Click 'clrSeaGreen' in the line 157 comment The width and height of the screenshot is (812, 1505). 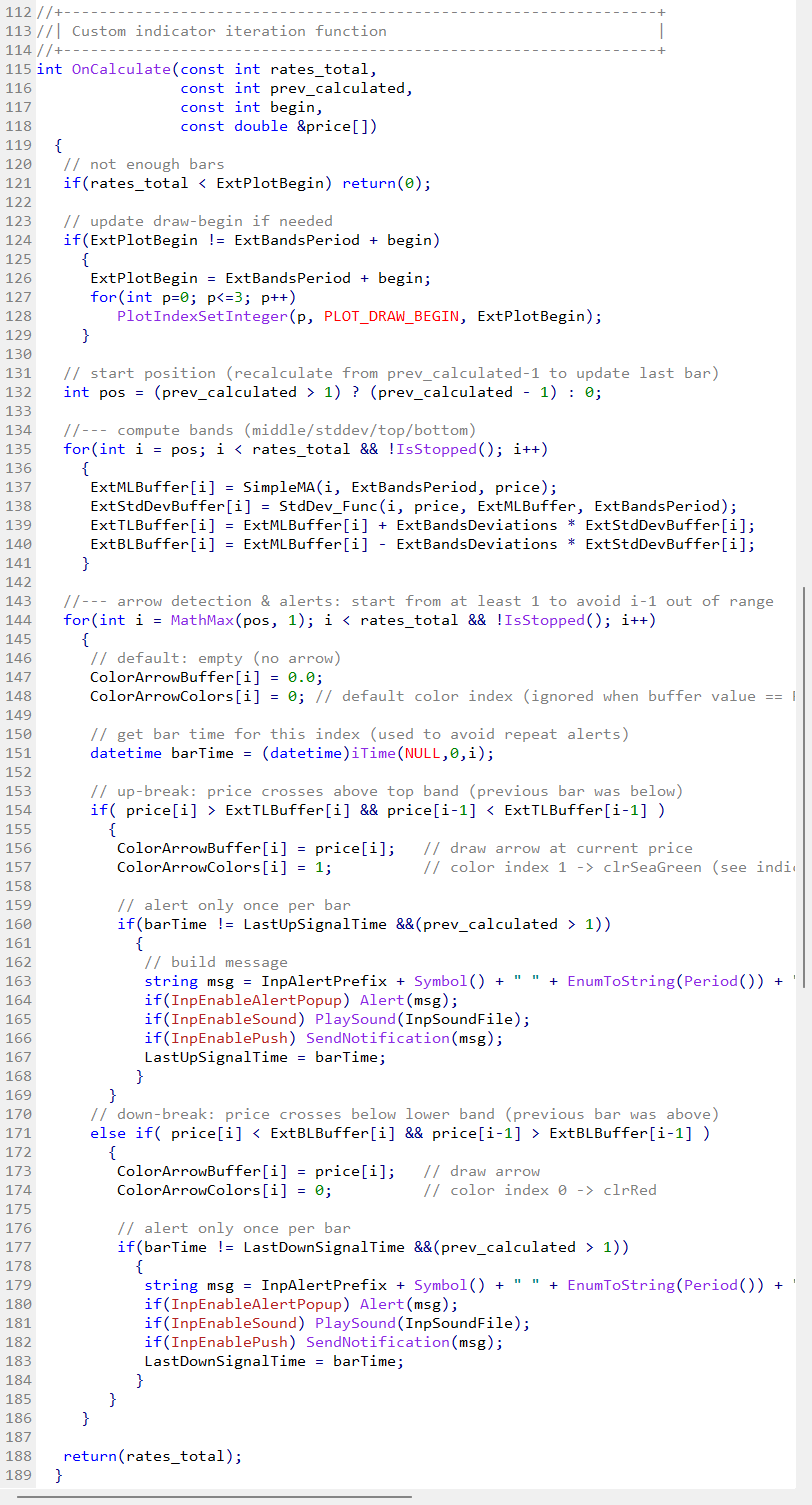(652, 867)
